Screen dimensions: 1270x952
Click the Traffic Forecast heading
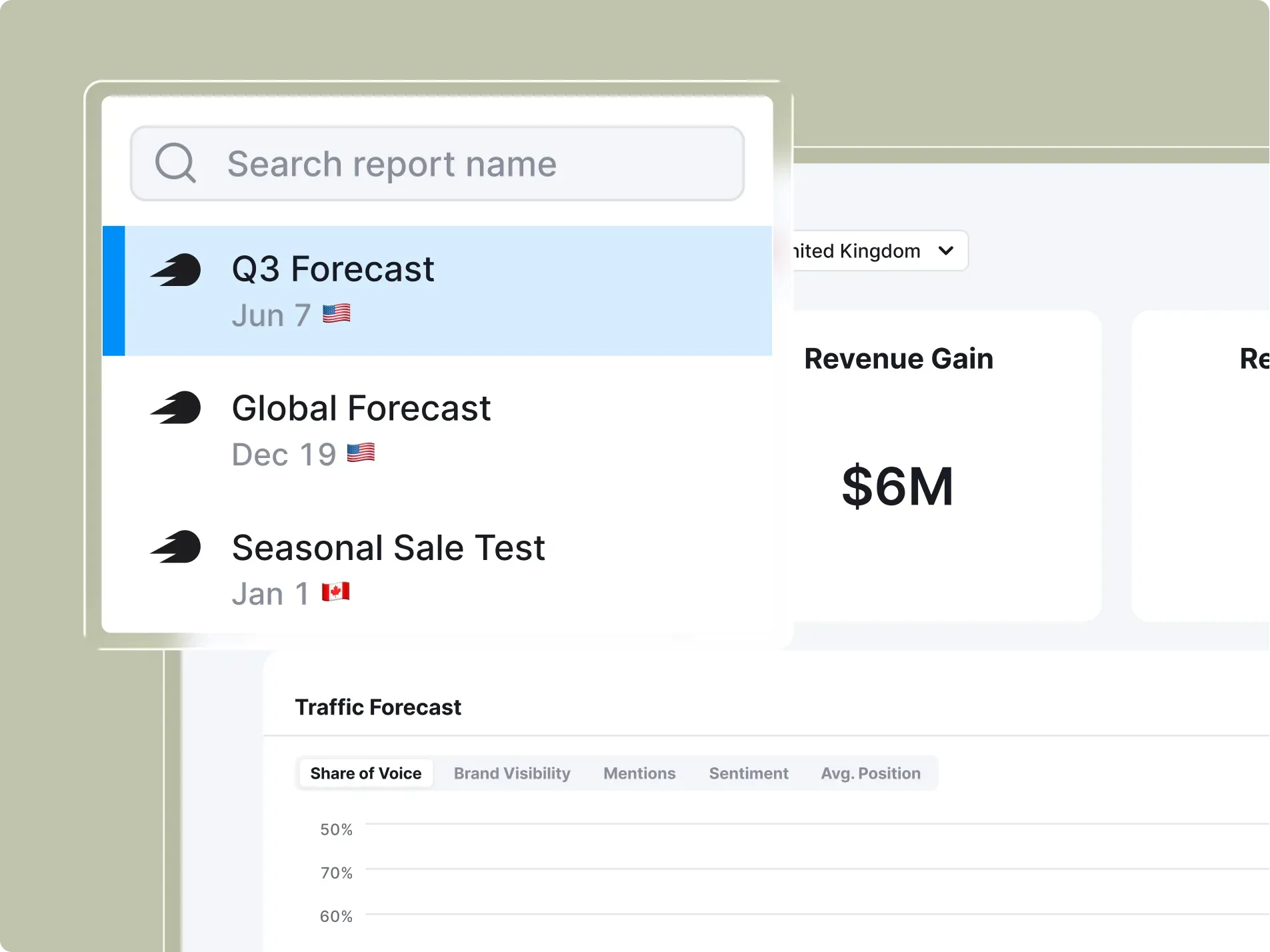pos(378,707)
